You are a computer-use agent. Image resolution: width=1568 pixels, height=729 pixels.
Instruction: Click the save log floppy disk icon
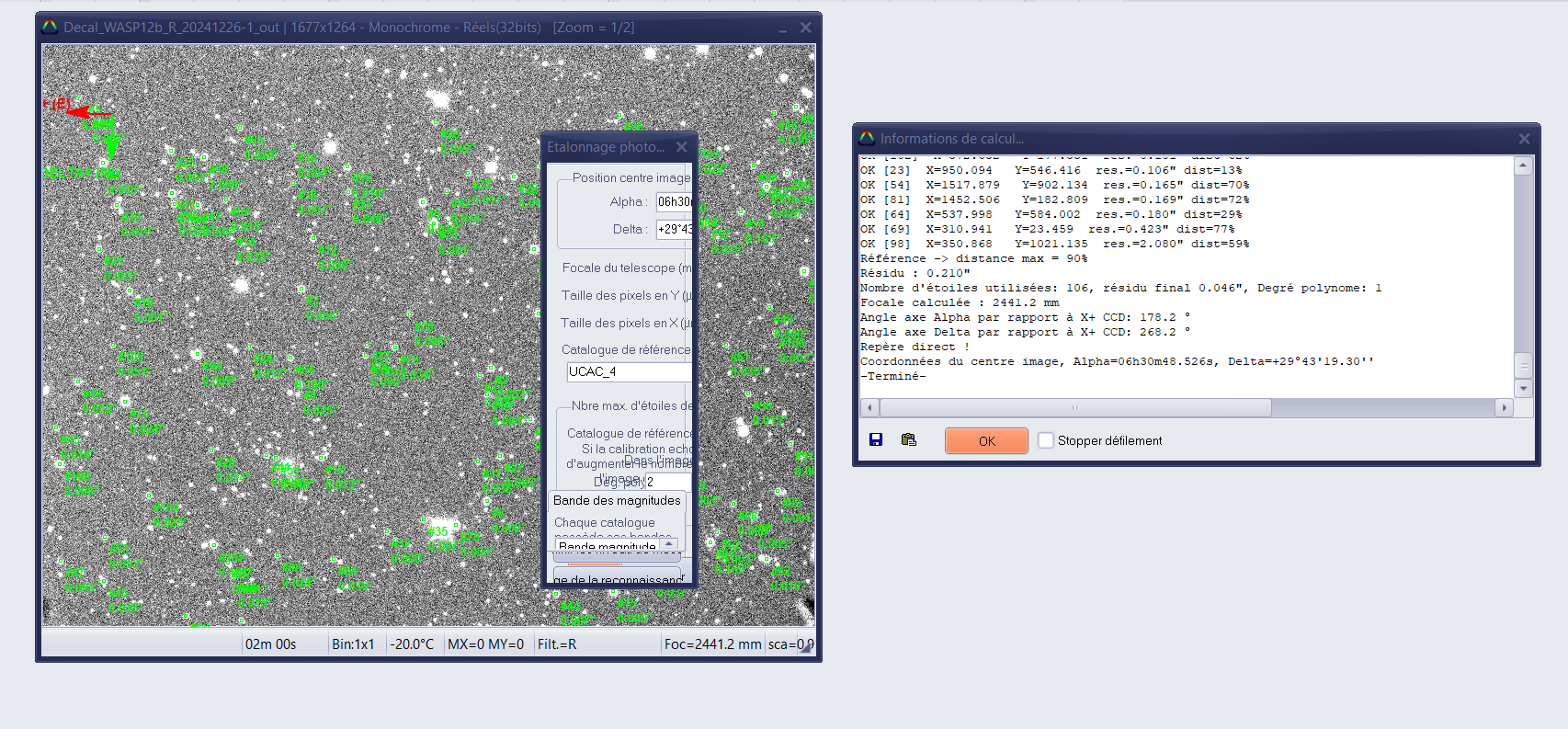coord(876,440)
